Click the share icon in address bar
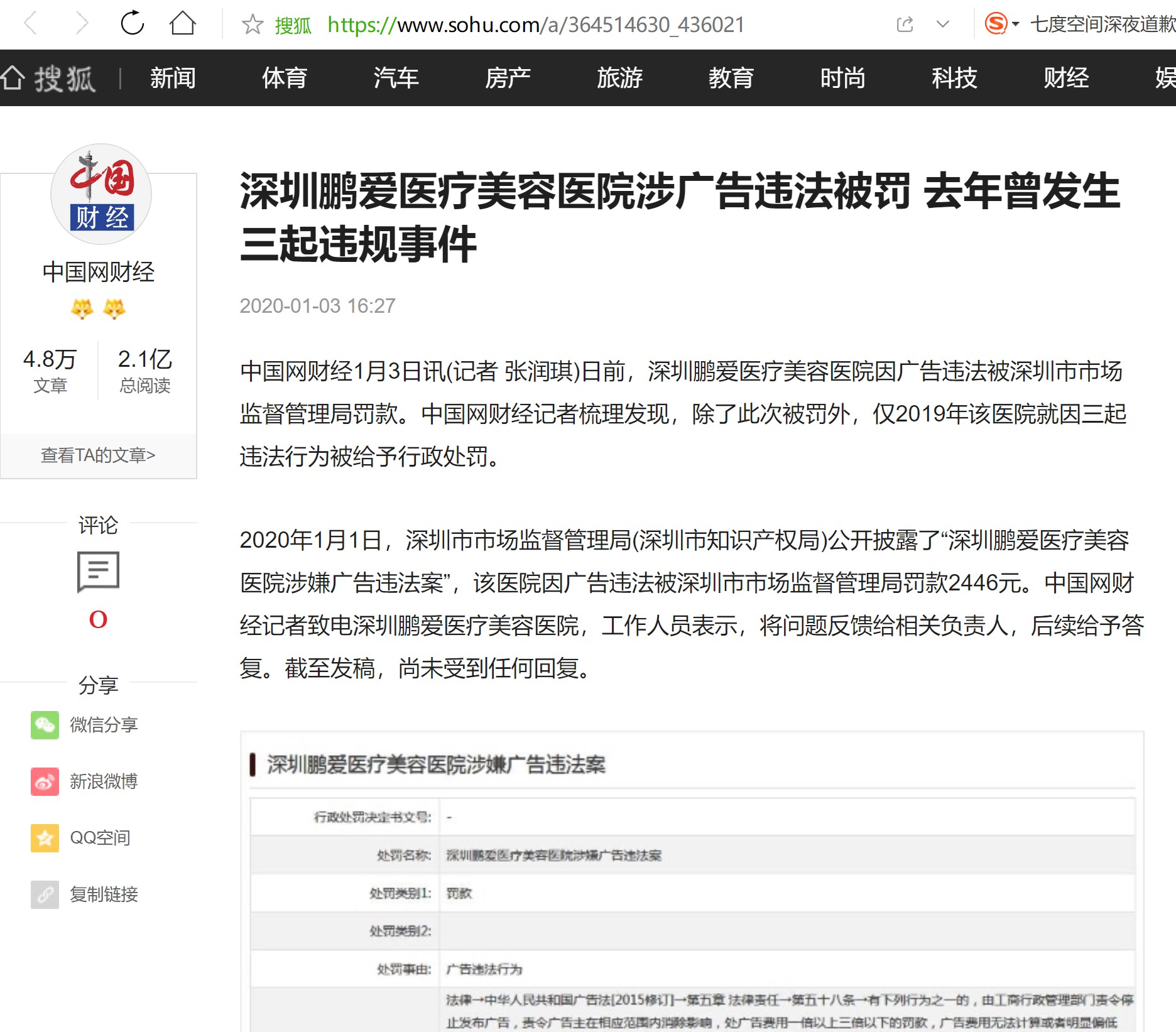 [x=905, y=24]
